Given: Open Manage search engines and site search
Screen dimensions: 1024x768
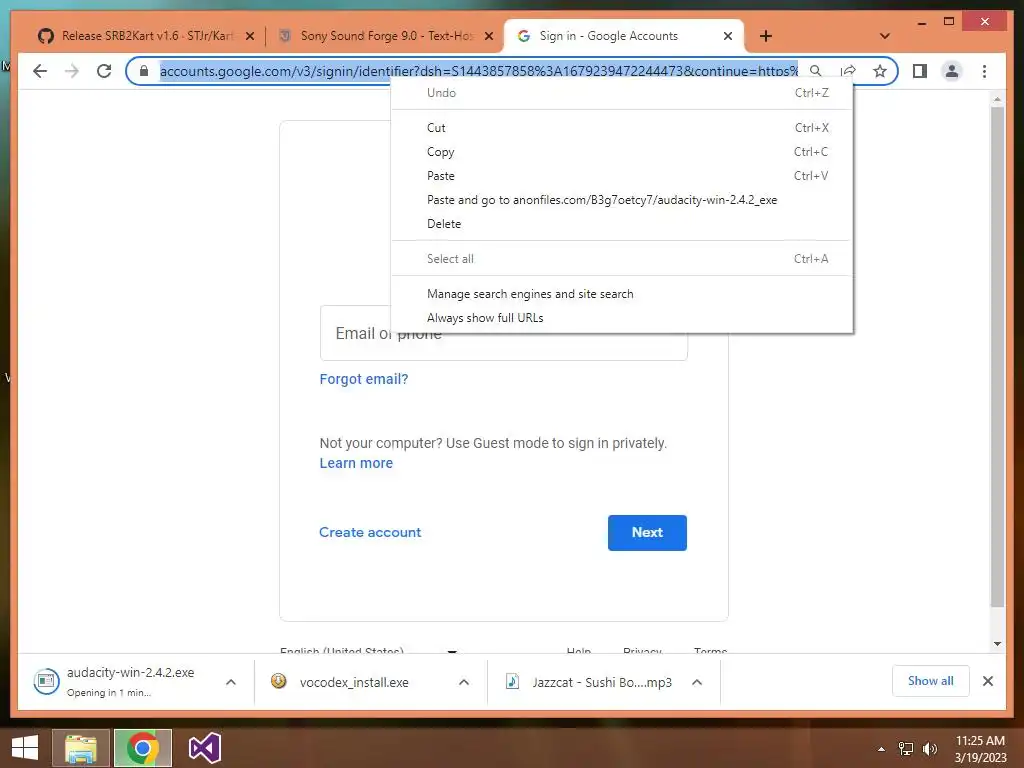Looking at the screenshot, I should click(622, 294).
